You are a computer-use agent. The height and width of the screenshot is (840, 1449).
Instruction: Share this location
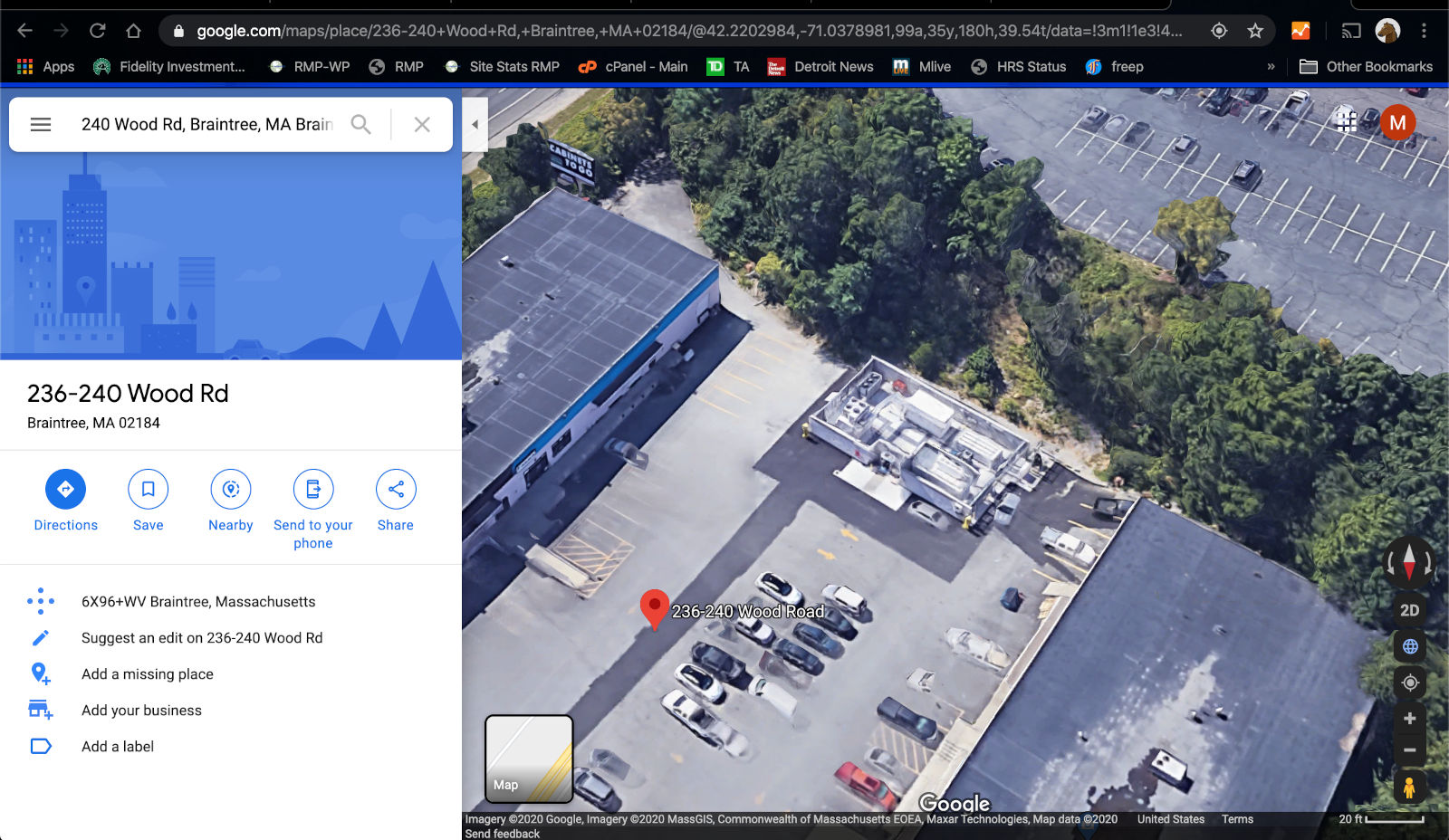pos(396,489)
